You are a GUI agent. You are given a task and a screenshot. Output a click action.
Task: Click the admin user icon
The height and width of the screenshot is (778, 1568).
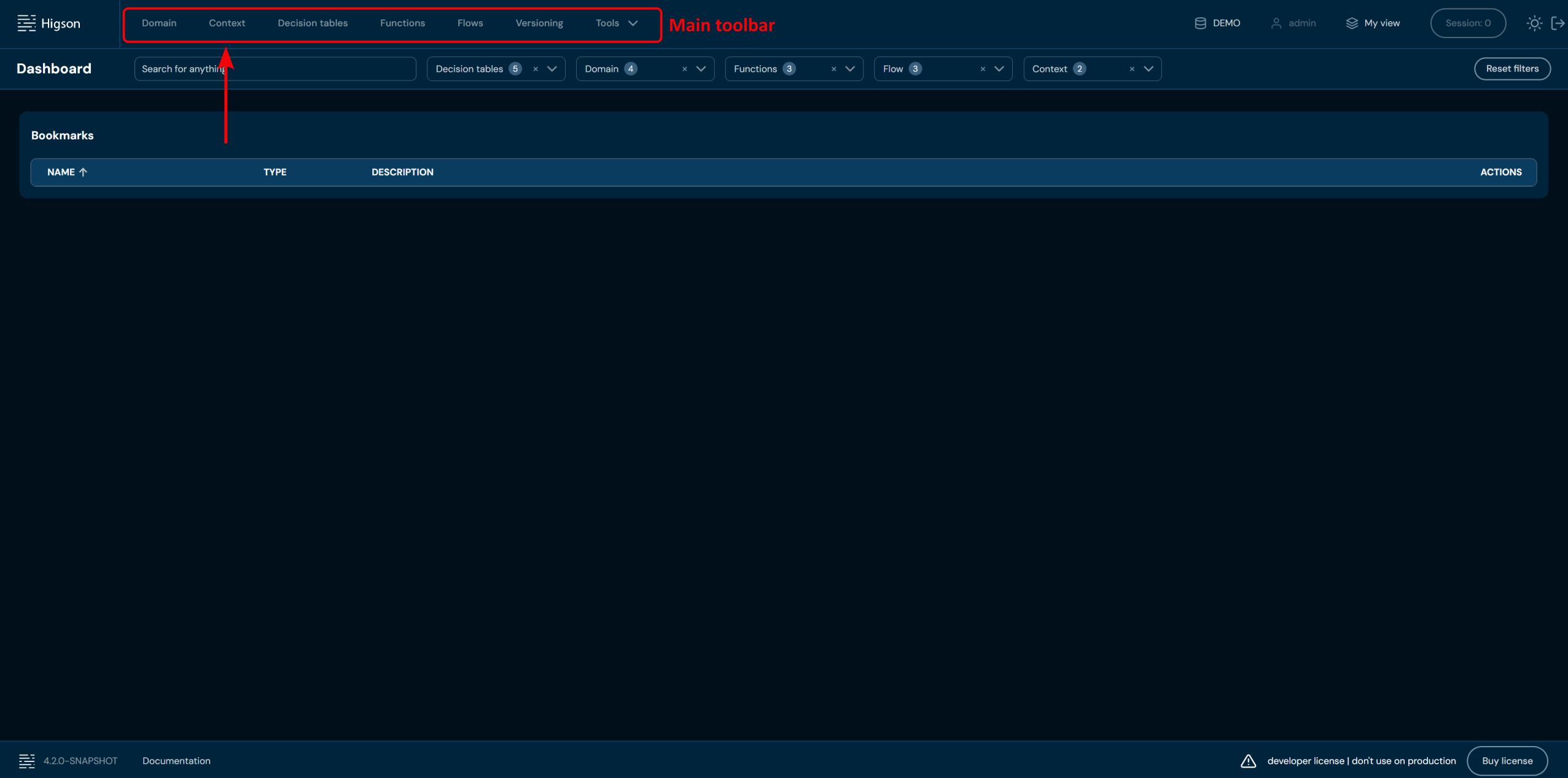point(1276,23)
